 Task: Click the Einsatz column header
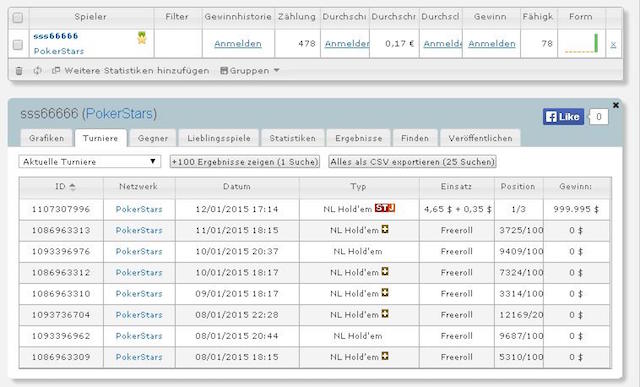click(x=456, y=187)
